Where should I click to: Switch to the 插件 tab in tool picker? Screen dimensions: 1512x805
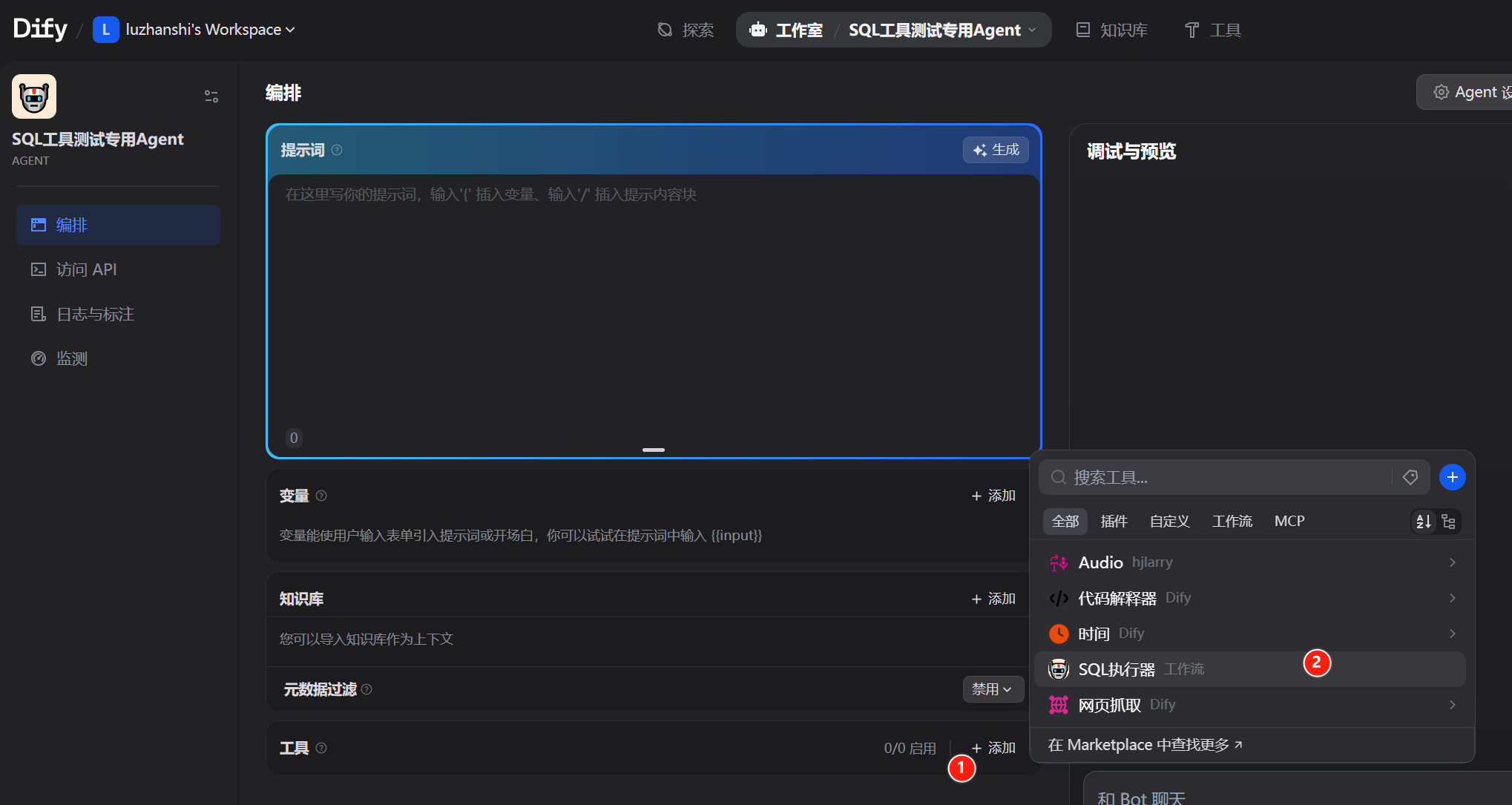(1114, 522)
